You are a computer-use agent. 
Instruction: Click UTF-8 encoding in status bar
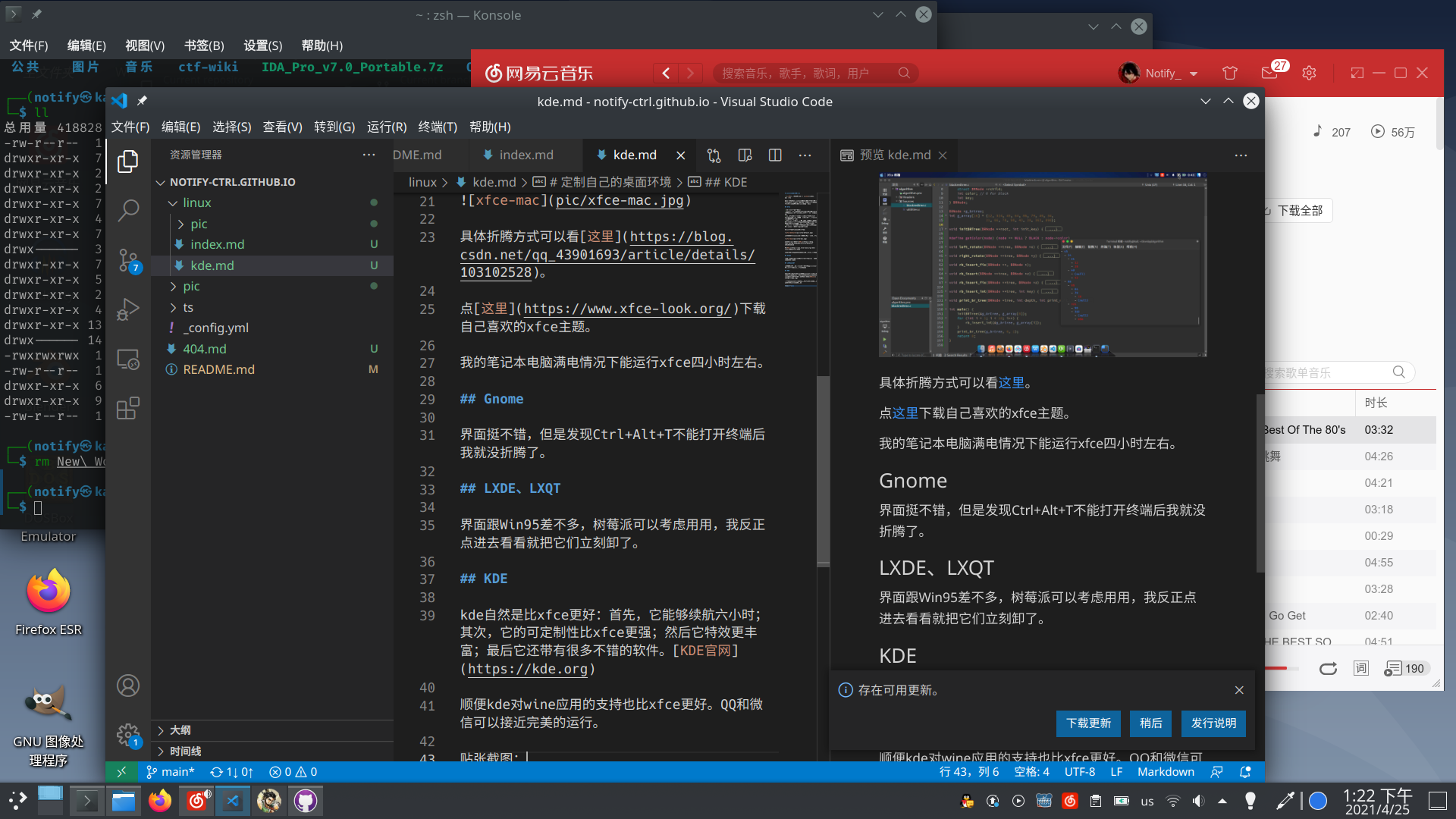click(1079, 772)
